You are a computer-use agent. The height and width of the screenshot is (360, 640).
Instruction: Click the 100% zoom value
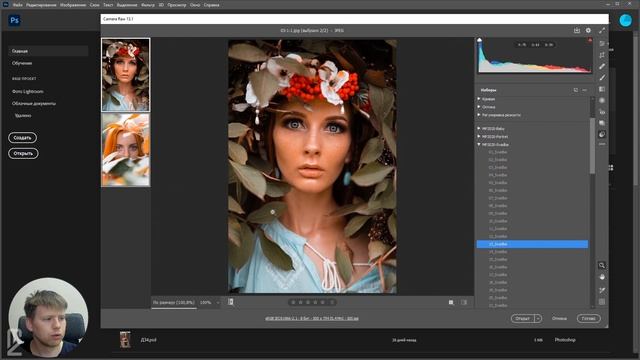tap(206, 302)
